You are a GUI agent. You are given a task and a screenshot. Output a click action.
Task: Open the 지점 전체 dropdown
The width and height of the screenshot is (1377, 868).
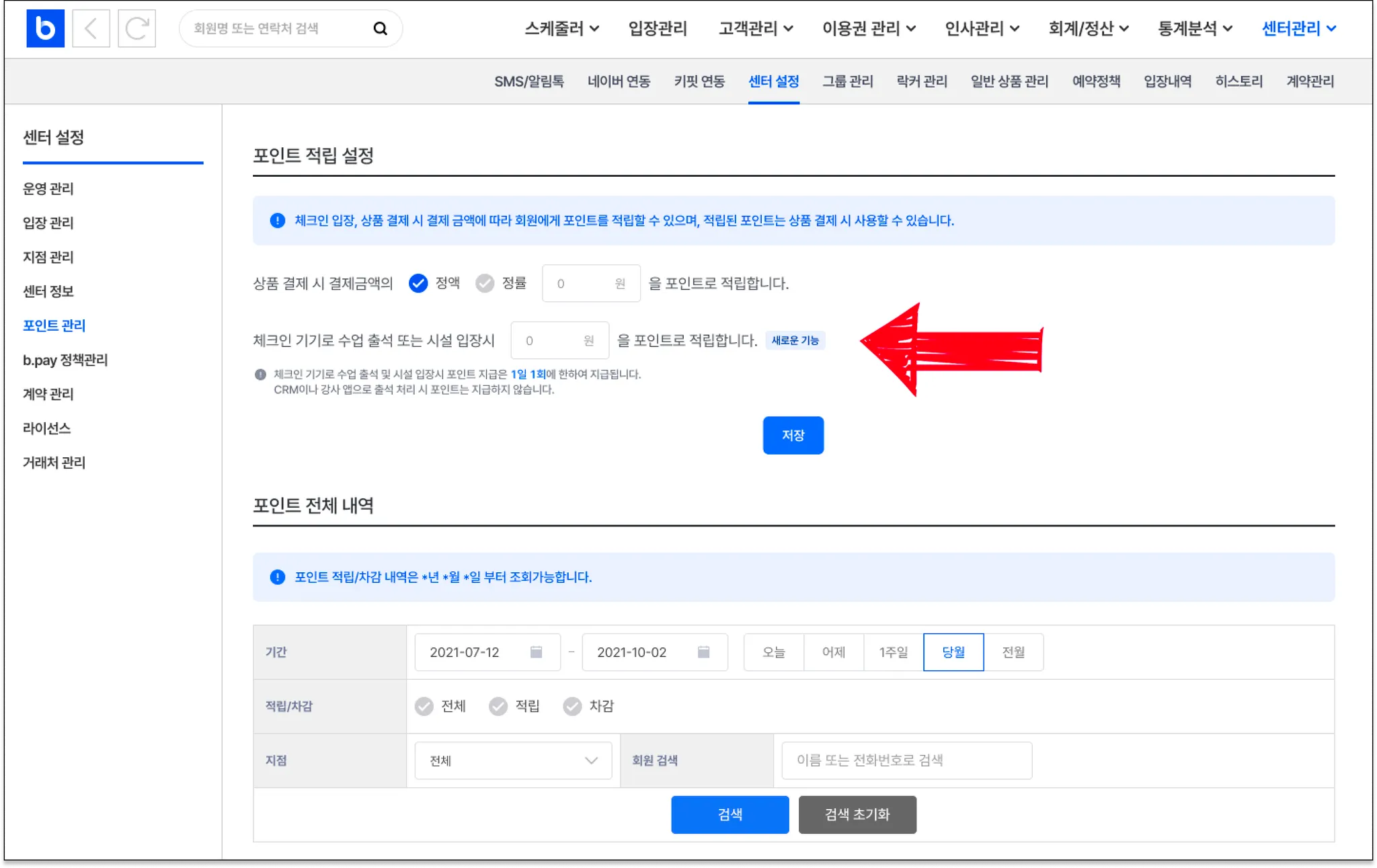point(513,760)
